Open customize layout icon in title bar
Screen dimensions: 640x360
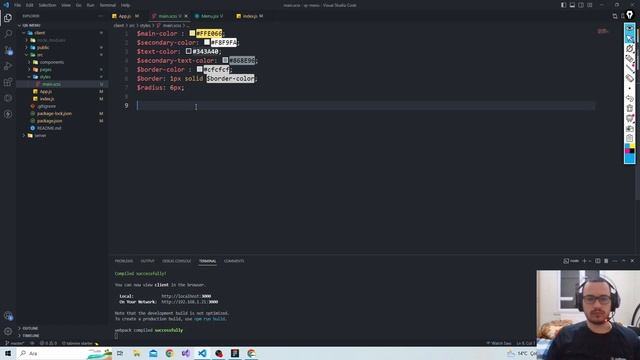click(590, 5)
